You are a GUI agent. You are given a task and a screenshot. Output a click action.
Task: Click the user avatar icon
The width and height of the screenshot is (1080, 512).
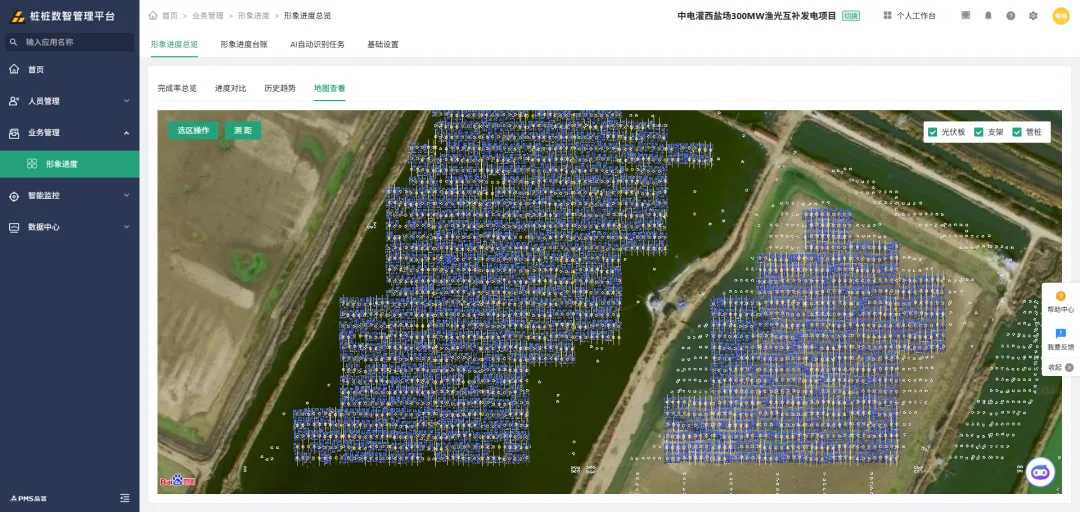pos(1060,15)
